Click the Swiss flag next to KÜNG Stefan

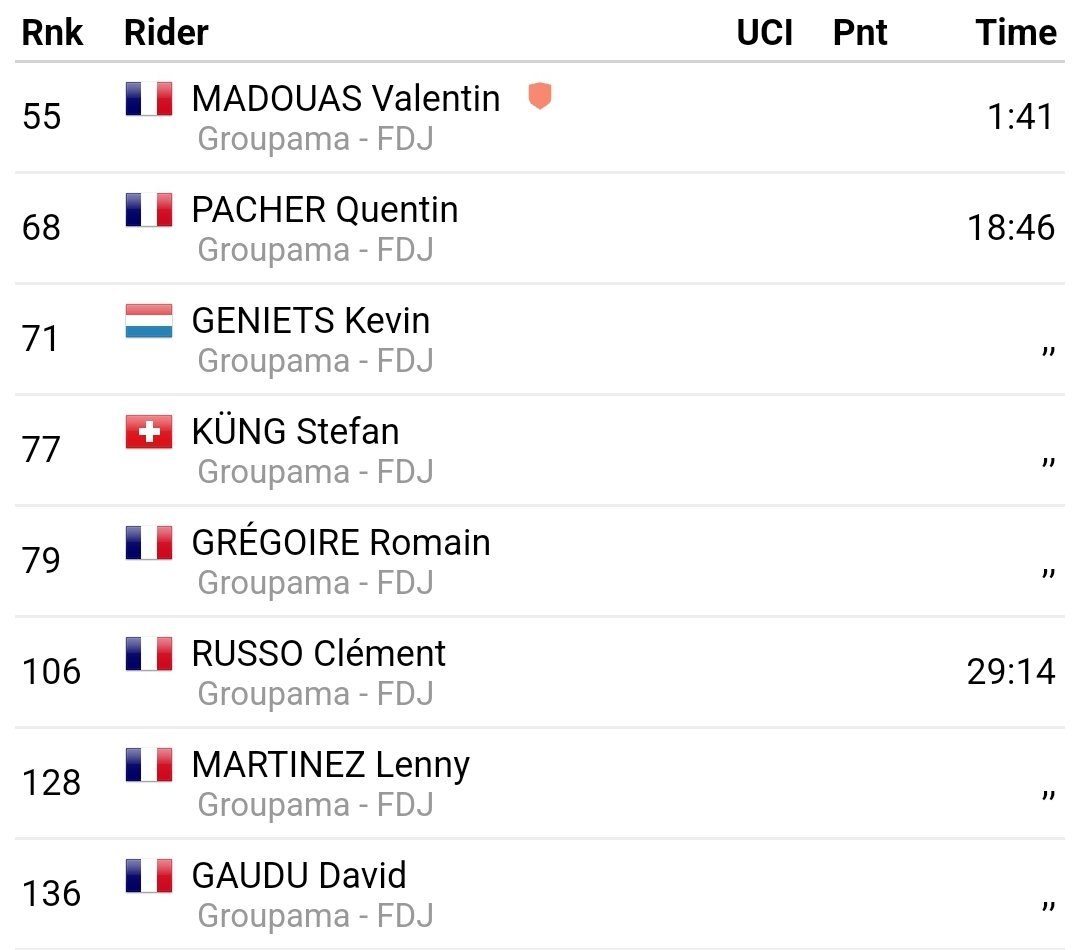[149, 431]
